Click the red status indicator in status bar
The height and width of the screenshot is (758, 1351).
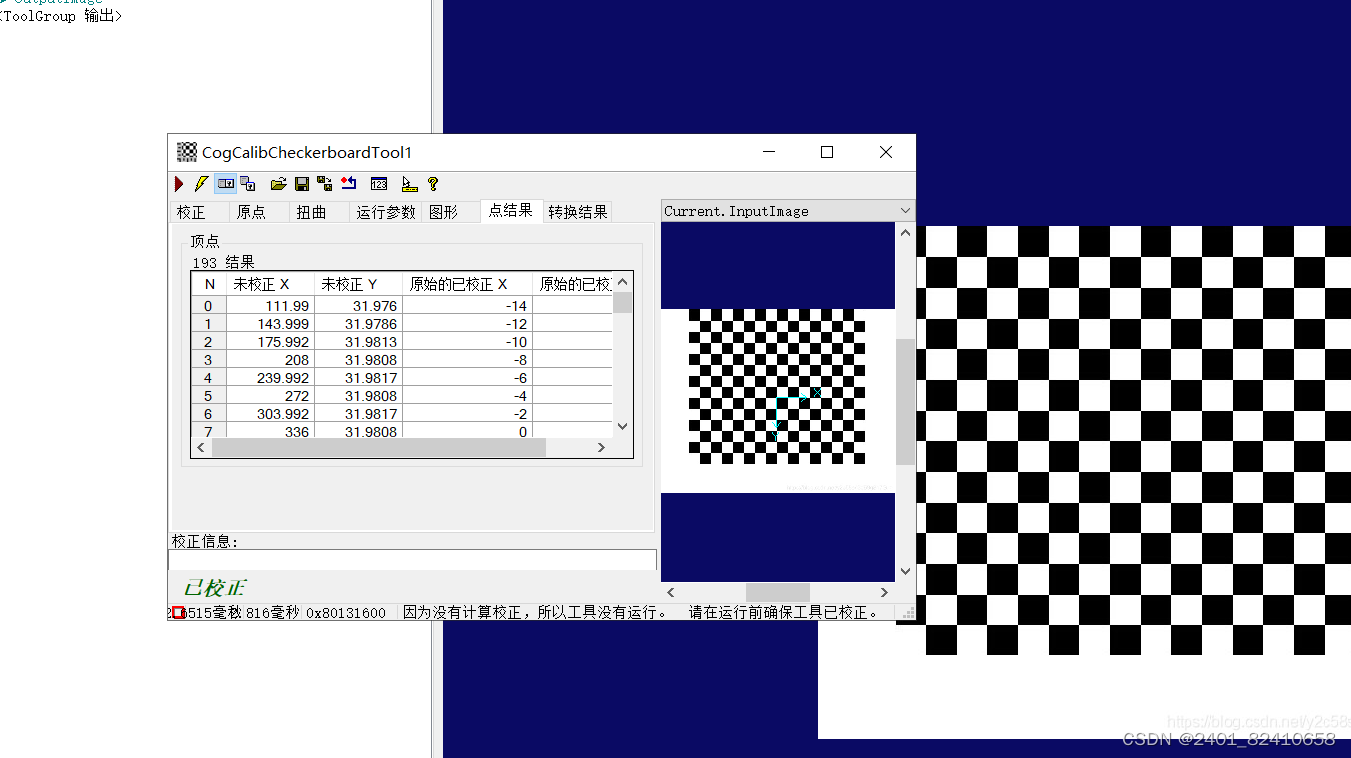[178, 612]
